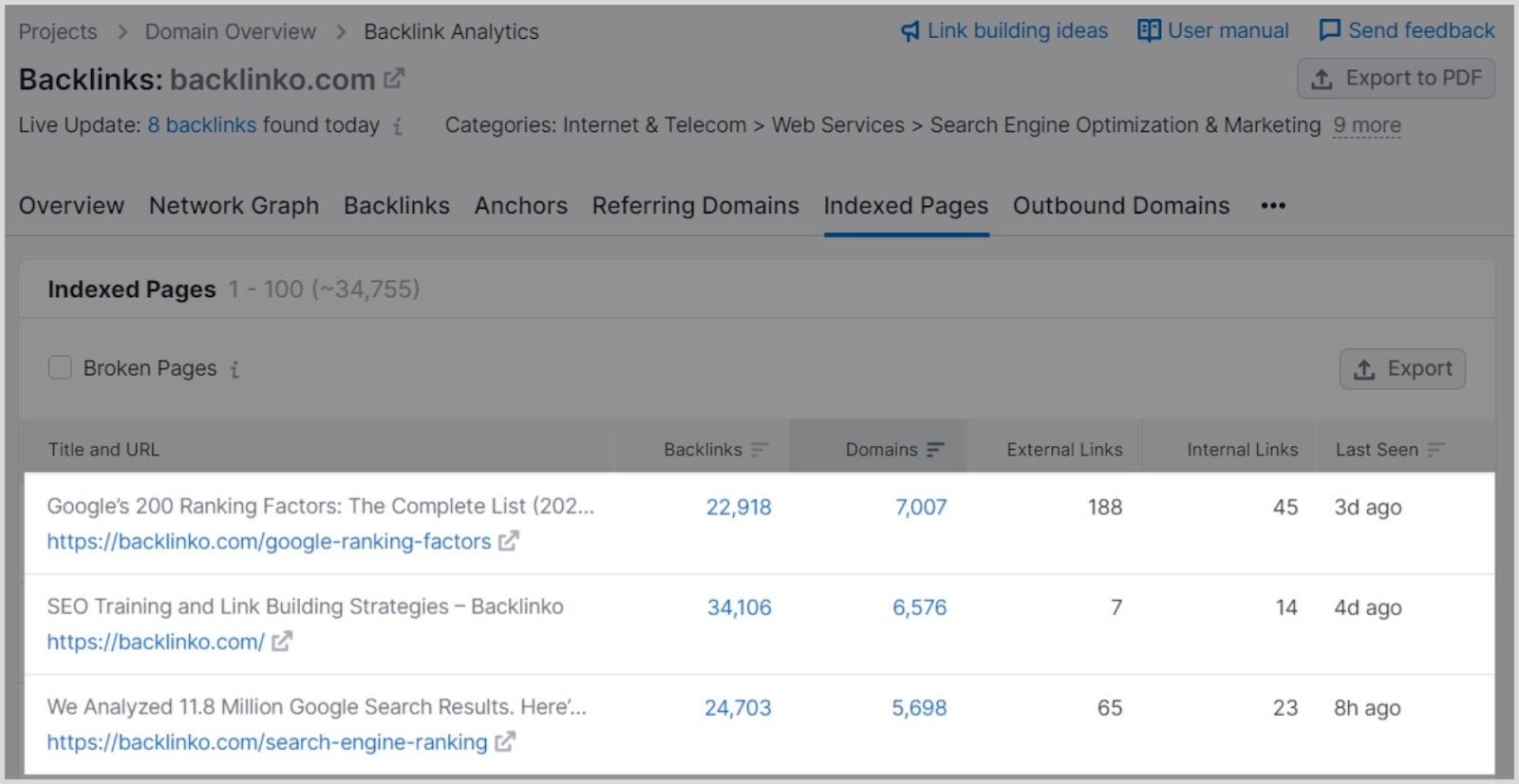Click the Export button in table
Viewport: 1519px width, 784px height.
1402,369
